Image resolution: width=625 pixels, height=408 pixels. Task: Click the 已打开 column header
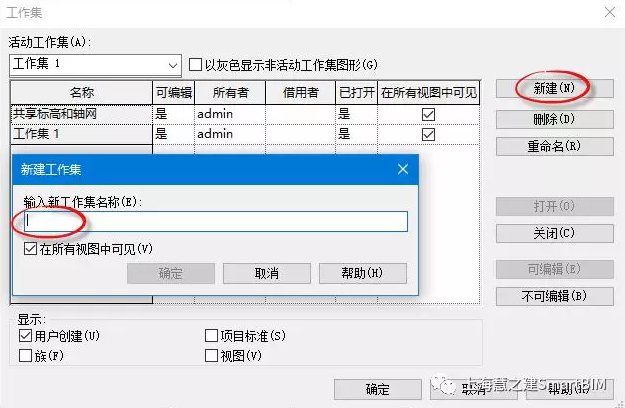(x=356, y=92)
